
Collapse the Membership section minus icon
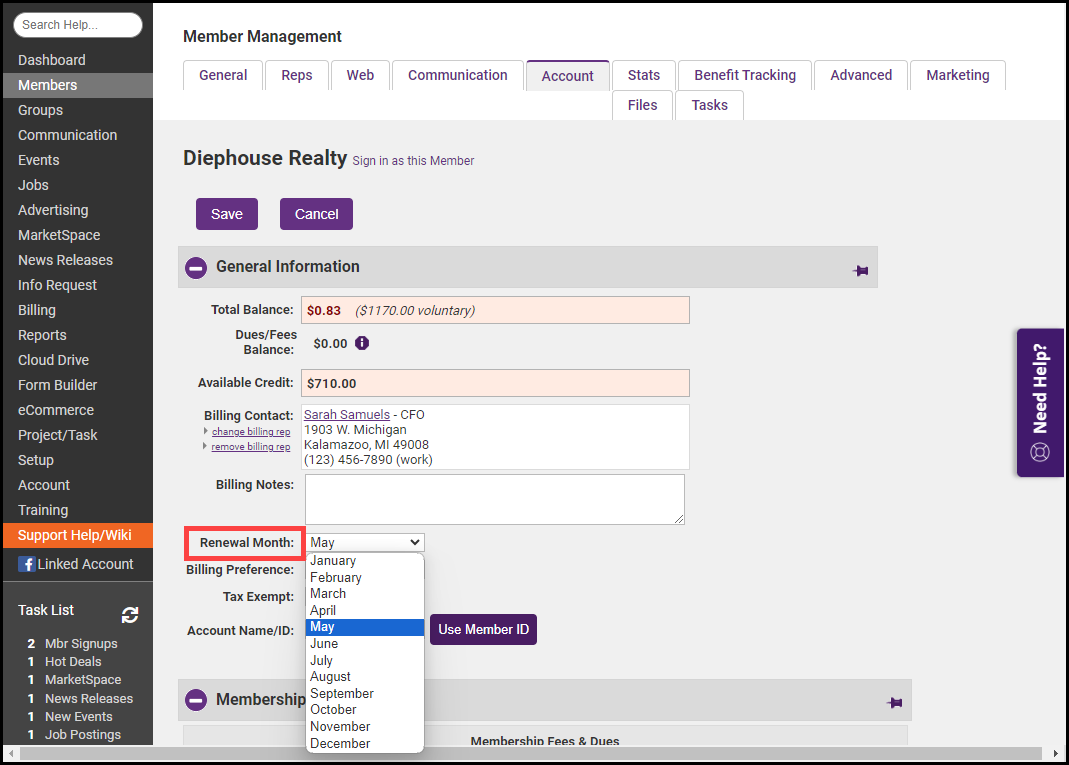pyautogui.click(x=197, y=700)
